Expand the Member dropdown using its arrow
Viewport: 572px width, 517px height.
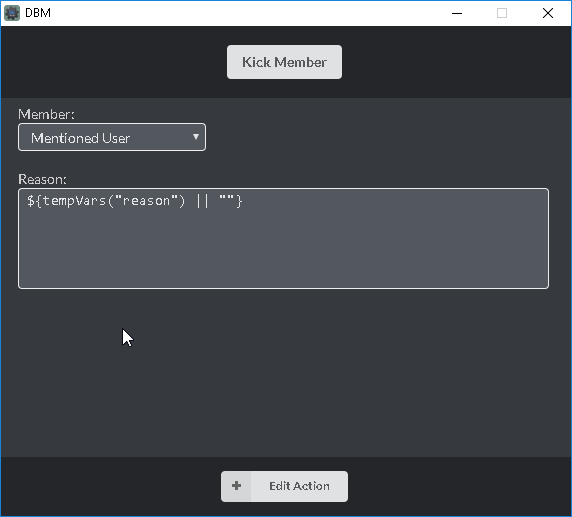[196, 137]
